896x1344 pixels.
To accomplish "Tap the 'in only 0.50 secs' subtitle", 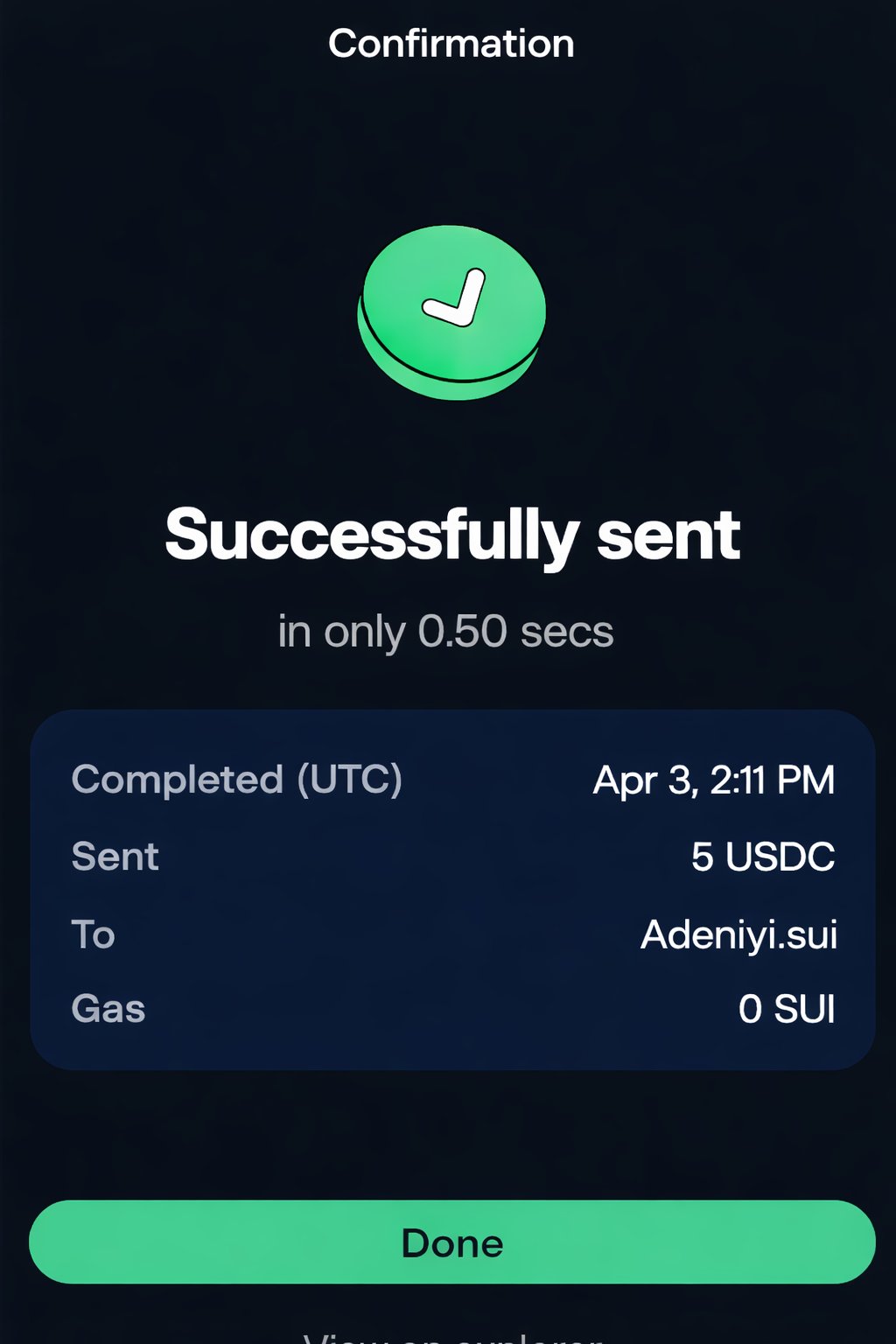I will pyautogui.click(x=446, y=632).
